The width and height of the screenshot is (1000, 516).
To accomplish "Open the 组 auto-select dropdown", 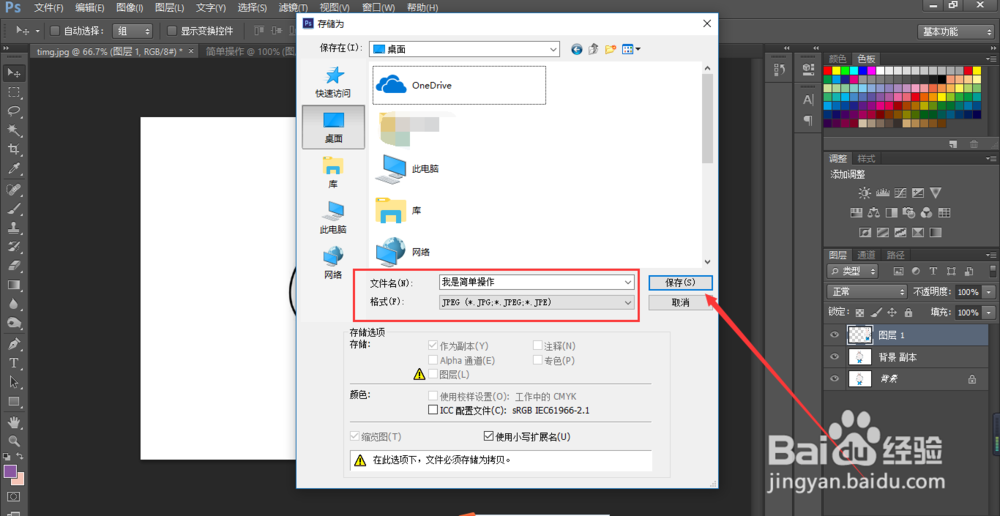I will pos(133,31).
